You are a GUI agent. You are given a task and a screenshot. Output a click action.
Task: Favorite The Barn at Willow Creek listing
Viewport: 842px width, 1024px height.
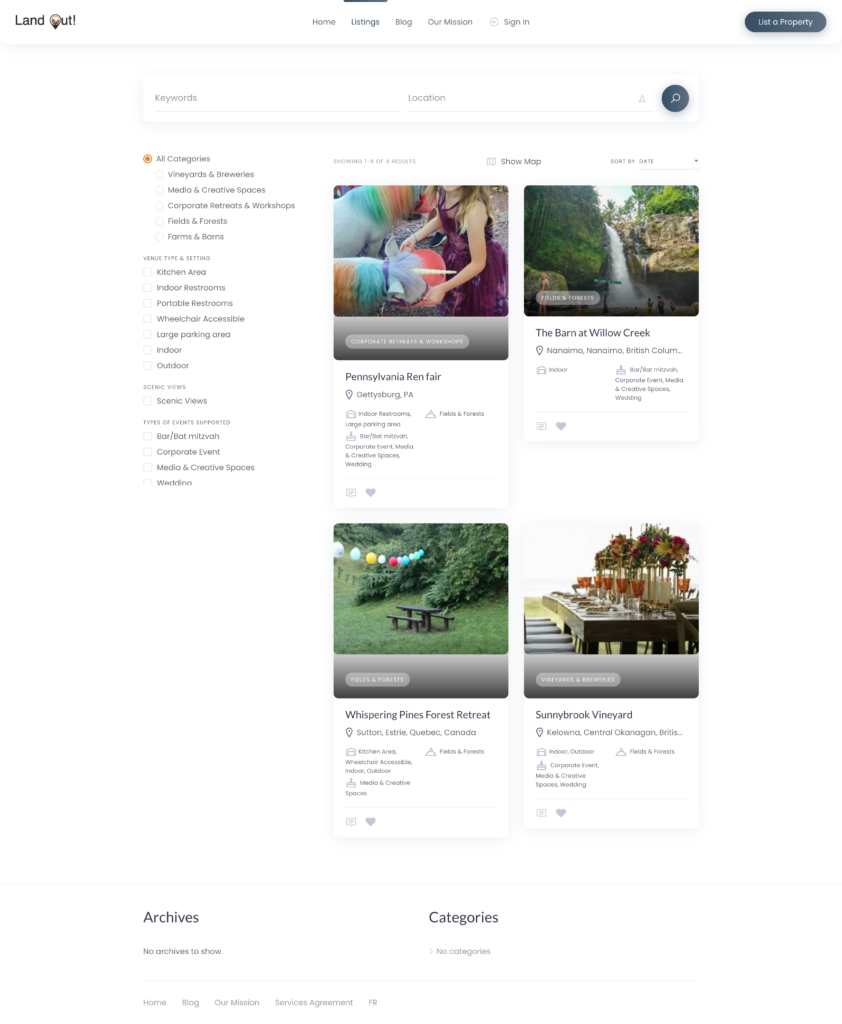[560, 426]
